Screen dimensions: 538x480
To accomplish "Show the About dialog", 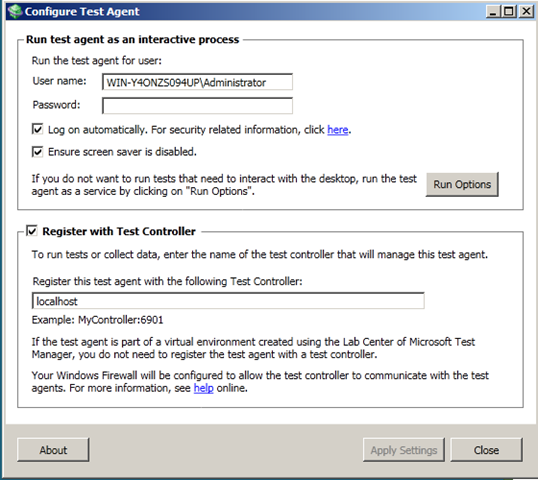I will [x=53, y=450].
